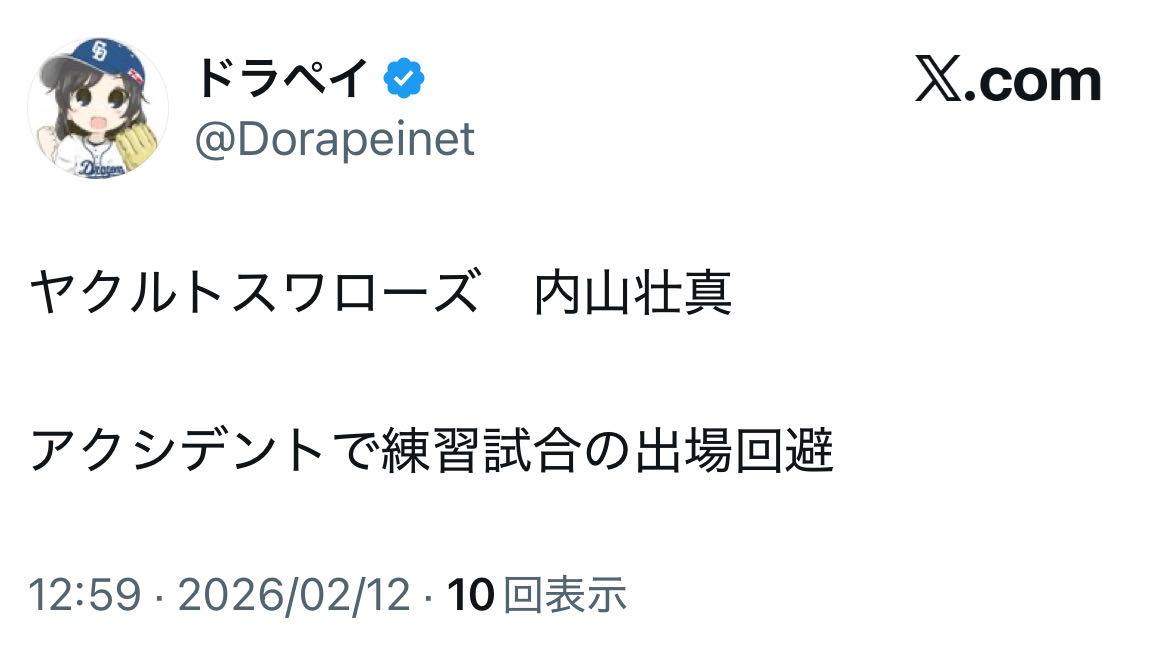
Task: Click the 12:59 post timestamp
Action: tap(84, 596)
